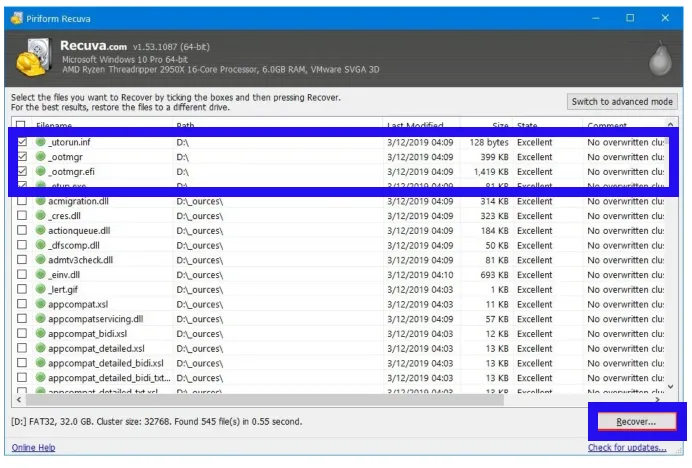Switch to advanced mode

pyautogui.click(x=622, y=102)
